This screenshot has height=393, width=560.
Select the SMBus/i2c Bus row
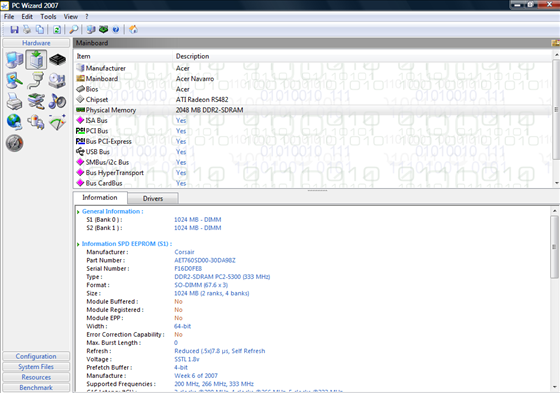[313, 162]
